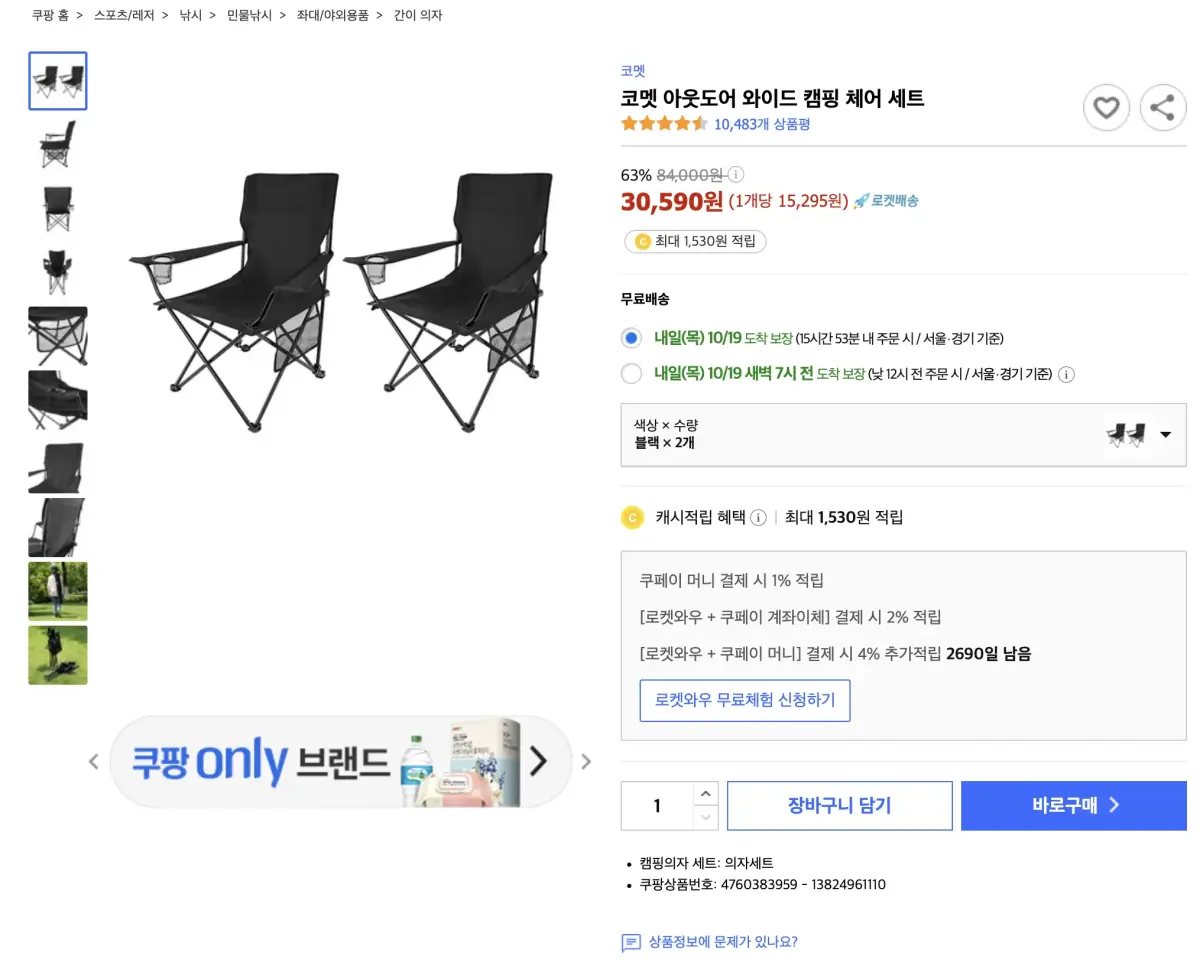Screen dimensions: 1200x963
Task: Select the first chair thumbnail image
Action: [57, 81]
